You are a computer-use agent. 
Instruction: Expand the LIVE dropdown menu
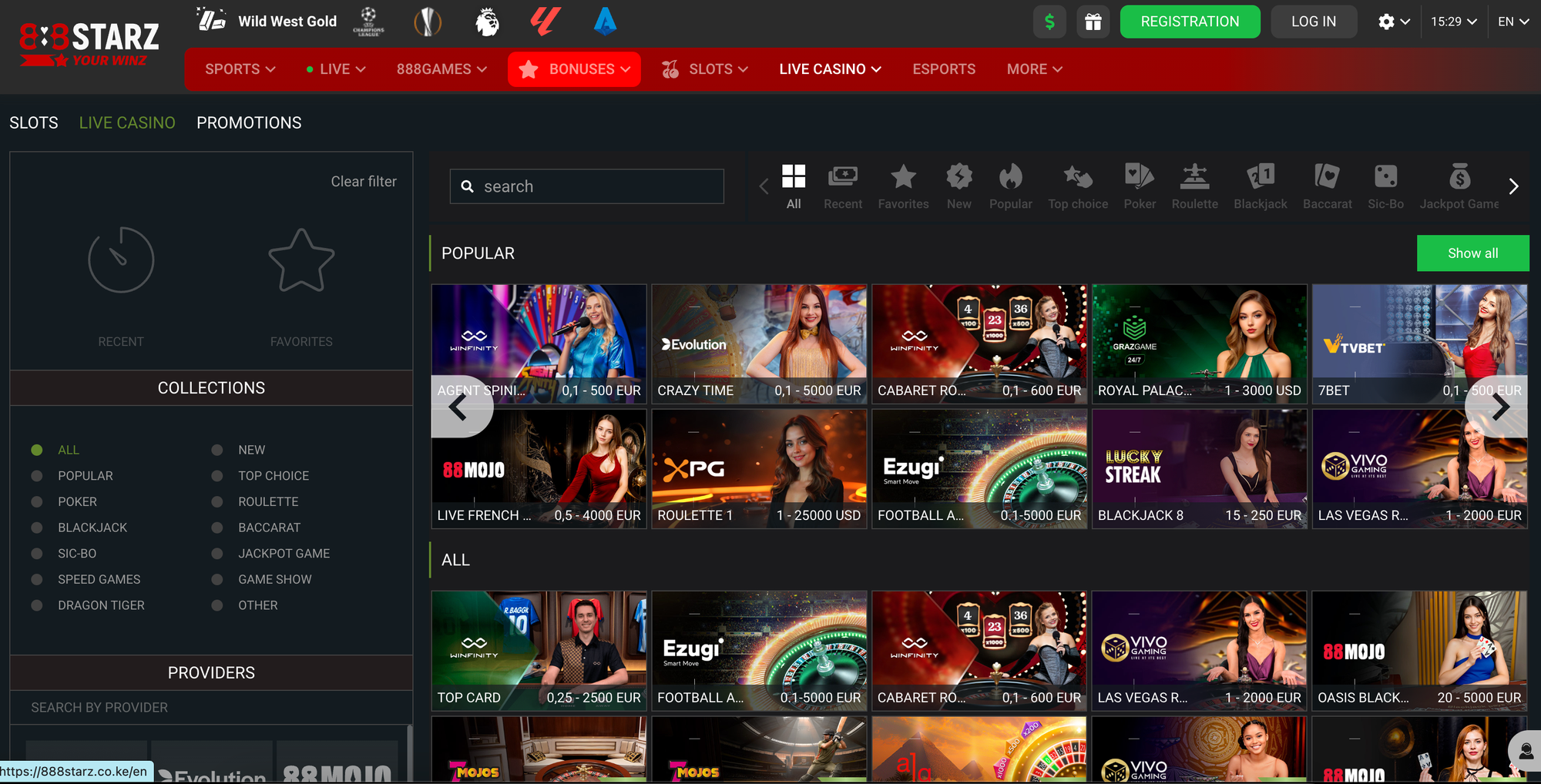tap(335, 69)
